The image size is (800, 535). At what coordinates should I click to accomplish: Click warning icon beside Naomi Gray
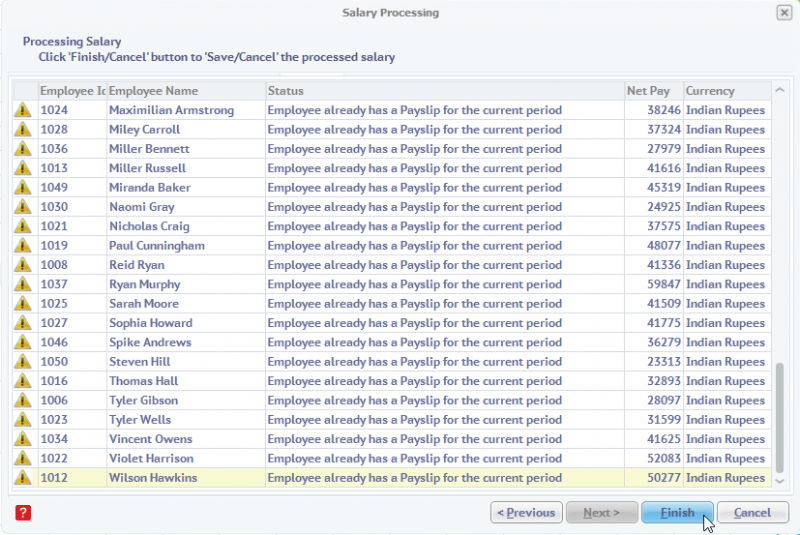coord(22,207)
